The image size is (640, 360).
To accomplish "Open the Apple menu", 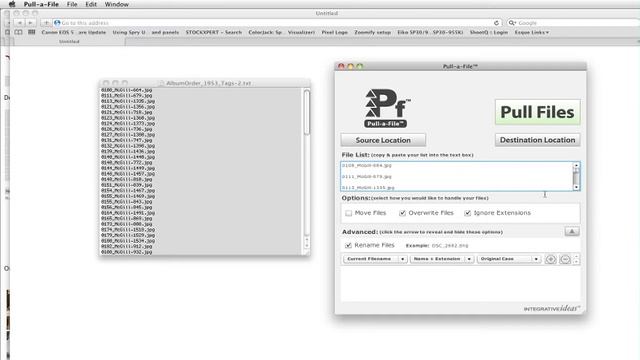I will click(12, 4).
